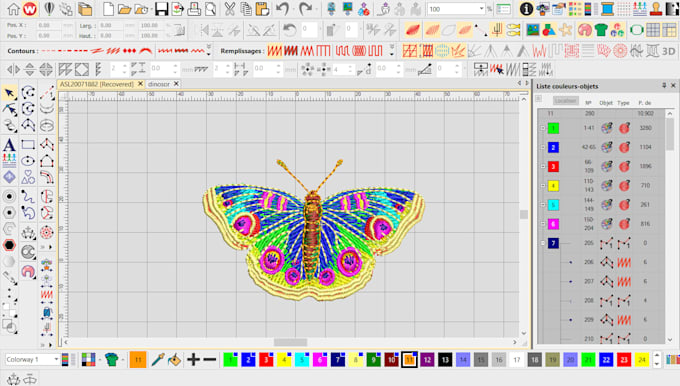680x386 pixels.
Task: Select the Rectangle shape tool
Action: (x=28, y=144)
